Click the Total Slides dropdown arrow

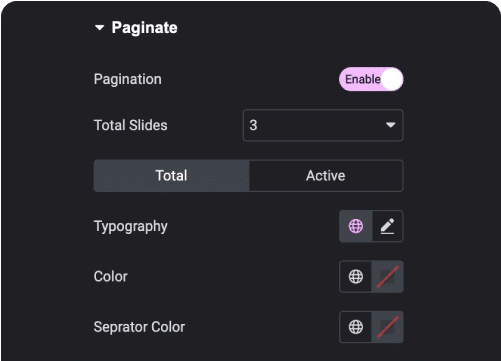pos(390,125)
